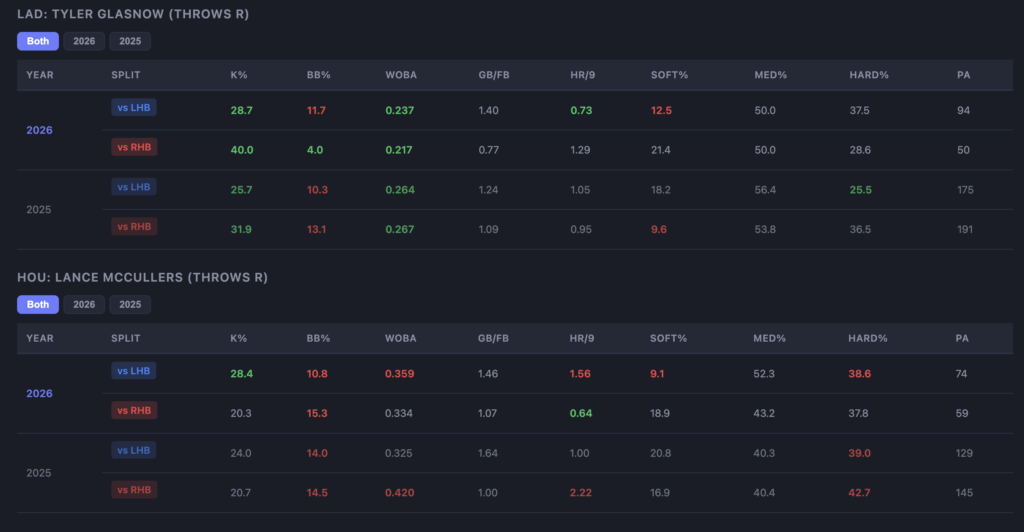1024x532 pixels.
Task: Click the 0.420 WOBA value
Action: tap(400, 493)
